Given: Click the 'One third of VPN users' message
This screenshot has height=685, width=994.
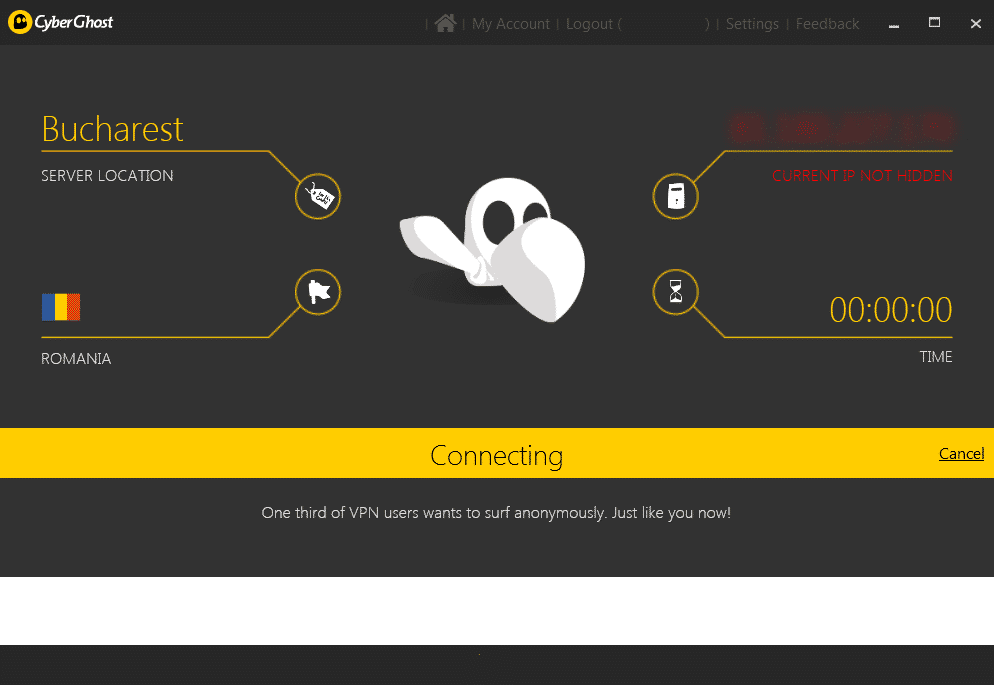Looking at the screenshot, I should pyautogui.click(x=496, y=513).
